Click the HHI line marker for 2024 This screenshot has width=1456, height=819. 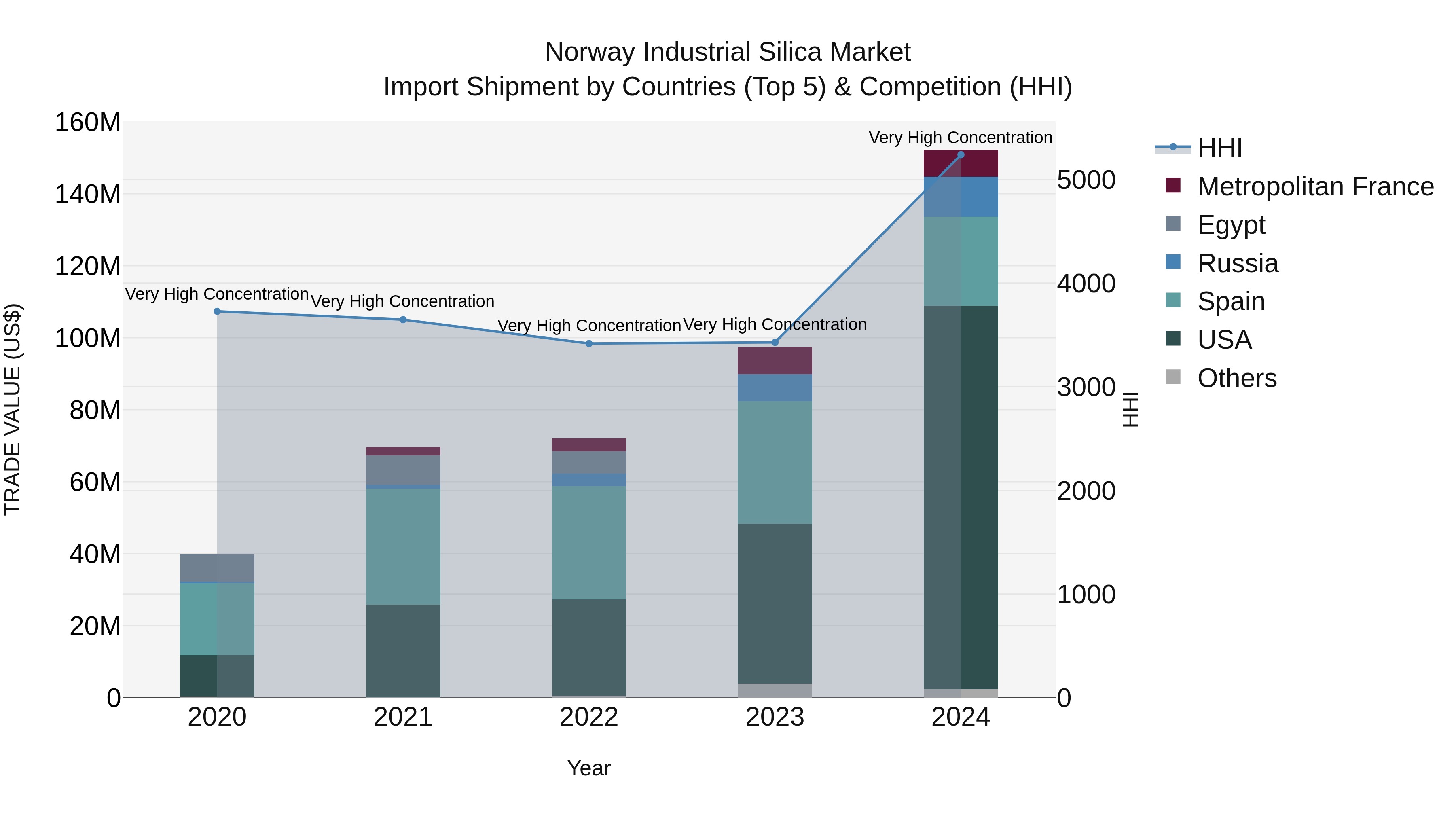click(961, 155)
